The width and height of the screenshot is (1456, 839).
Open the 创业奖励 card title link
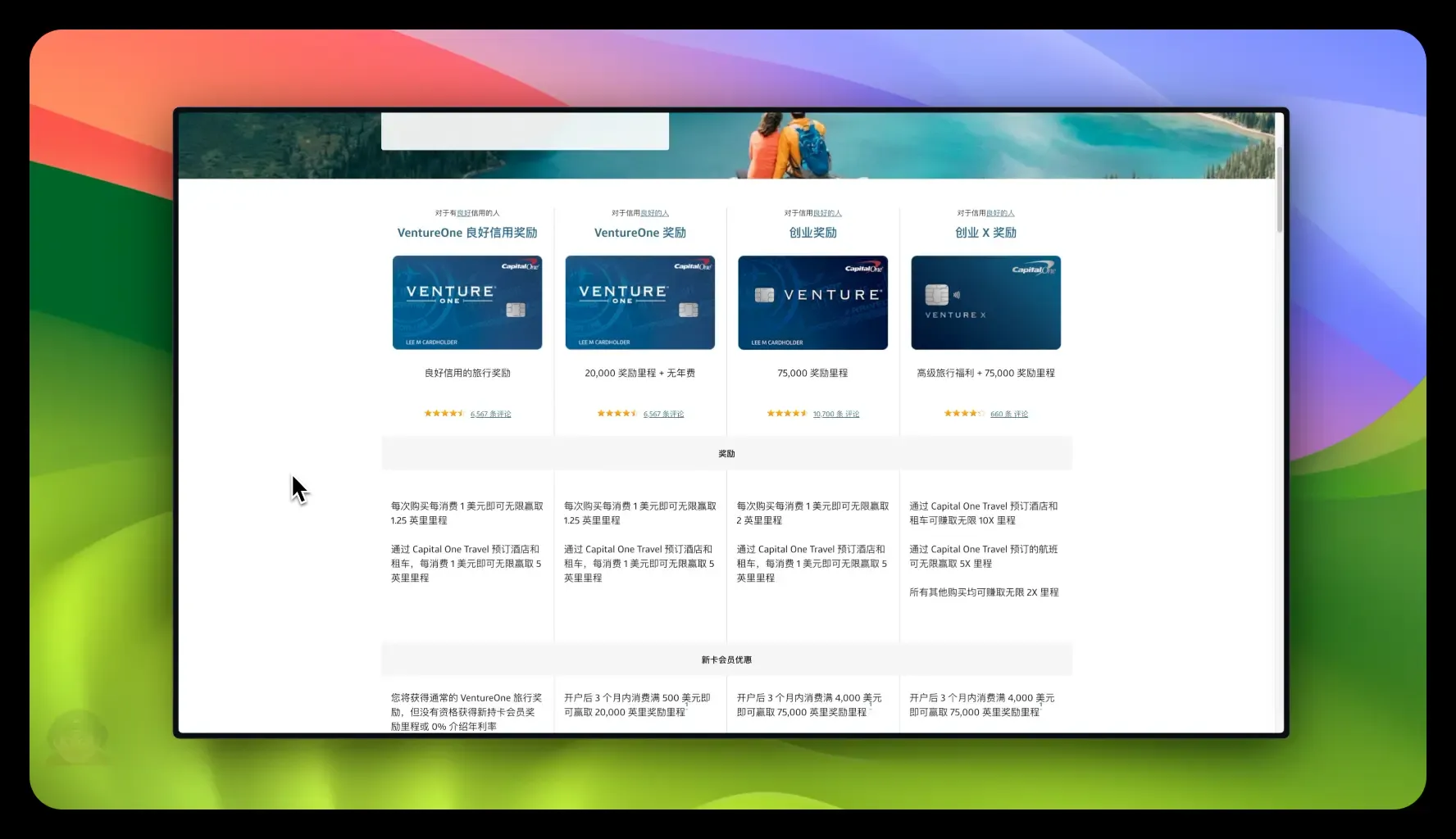[813, 233]
